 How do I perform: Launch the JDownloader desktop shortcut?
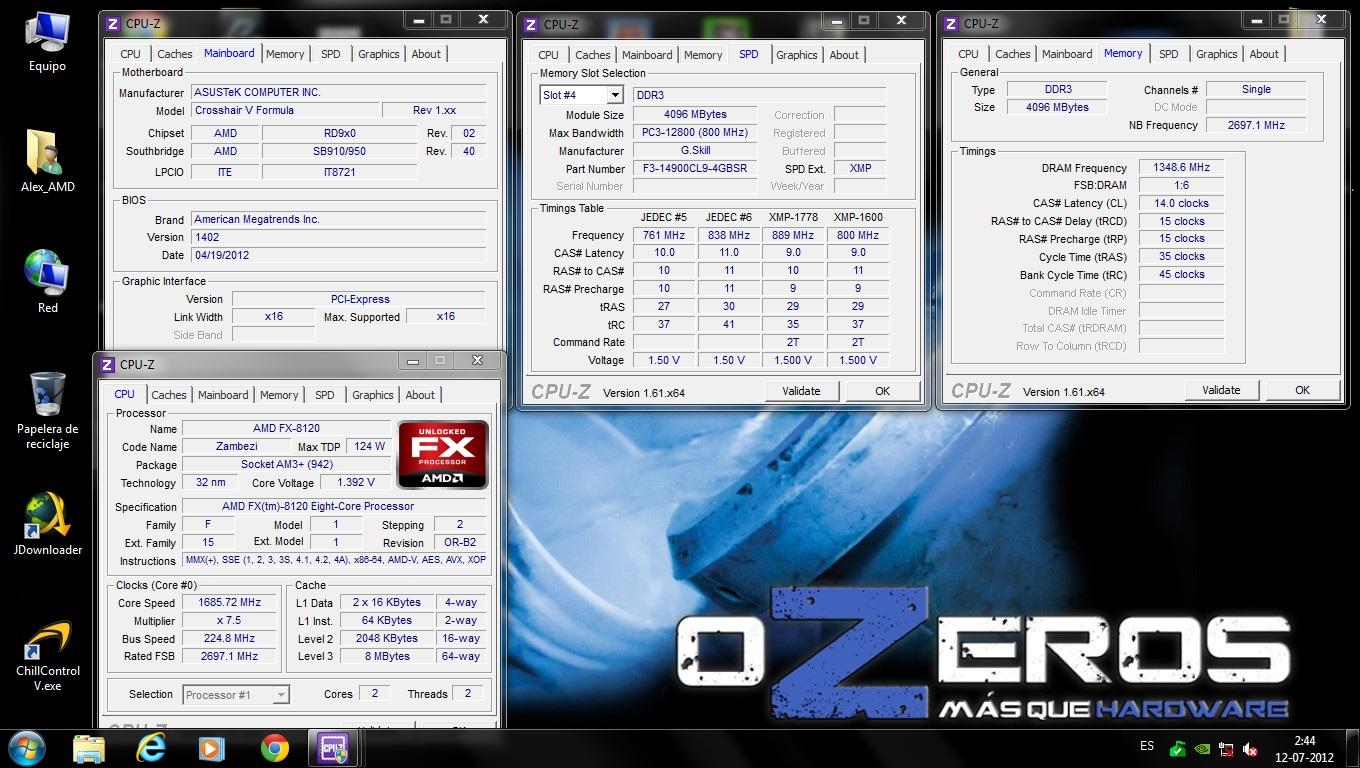[x=47, y=524]
